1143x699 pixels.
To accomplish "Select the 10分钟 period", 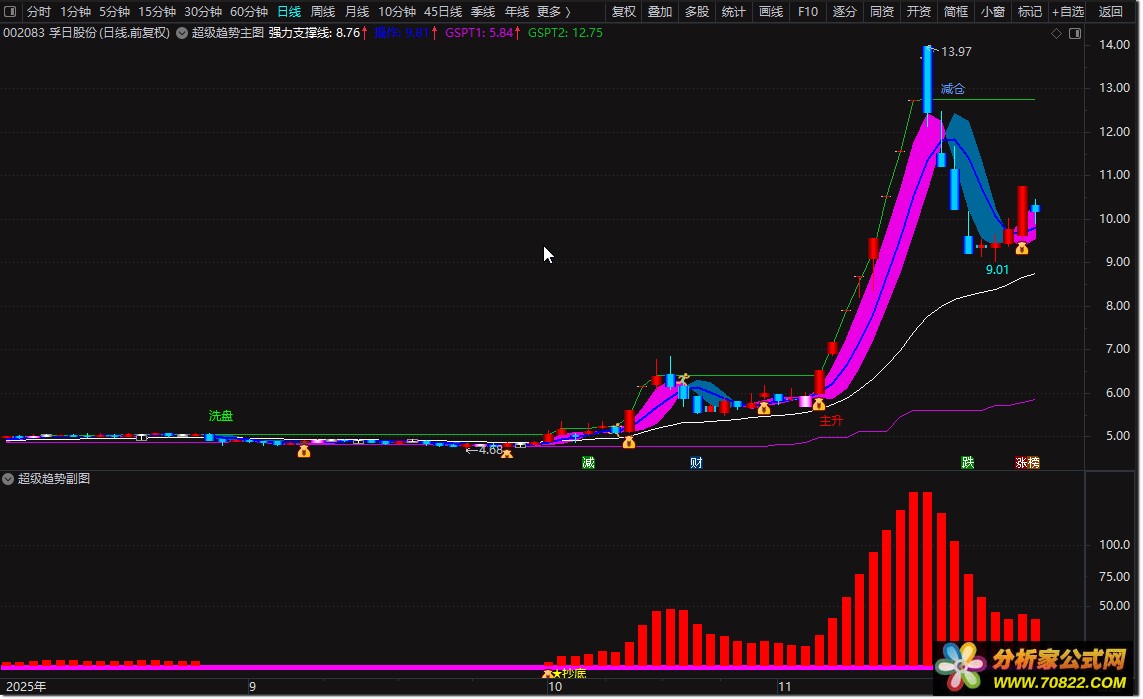I will tap(397, 12).
